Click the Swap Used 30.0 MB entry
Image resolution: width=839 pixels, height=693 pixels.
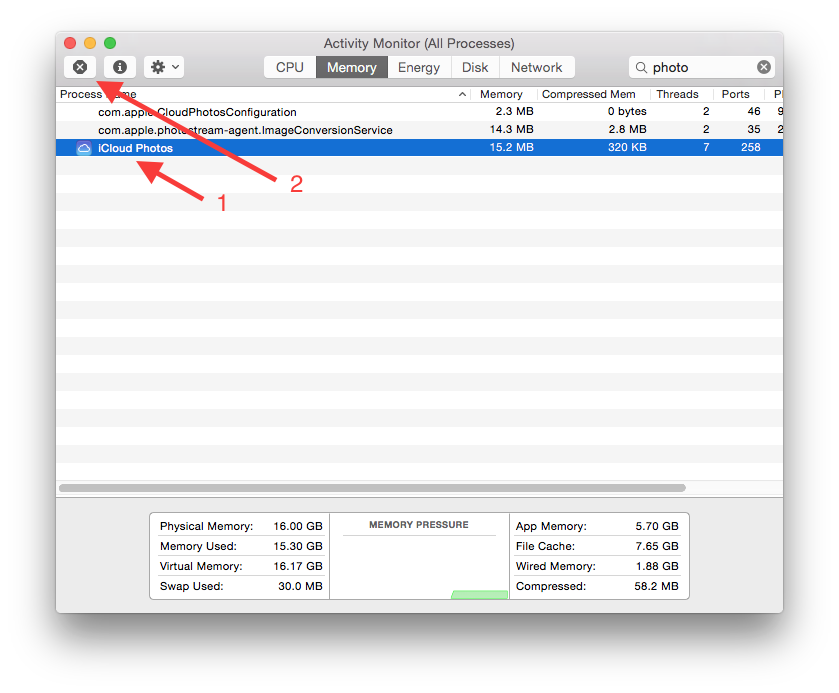click(241, 586)
